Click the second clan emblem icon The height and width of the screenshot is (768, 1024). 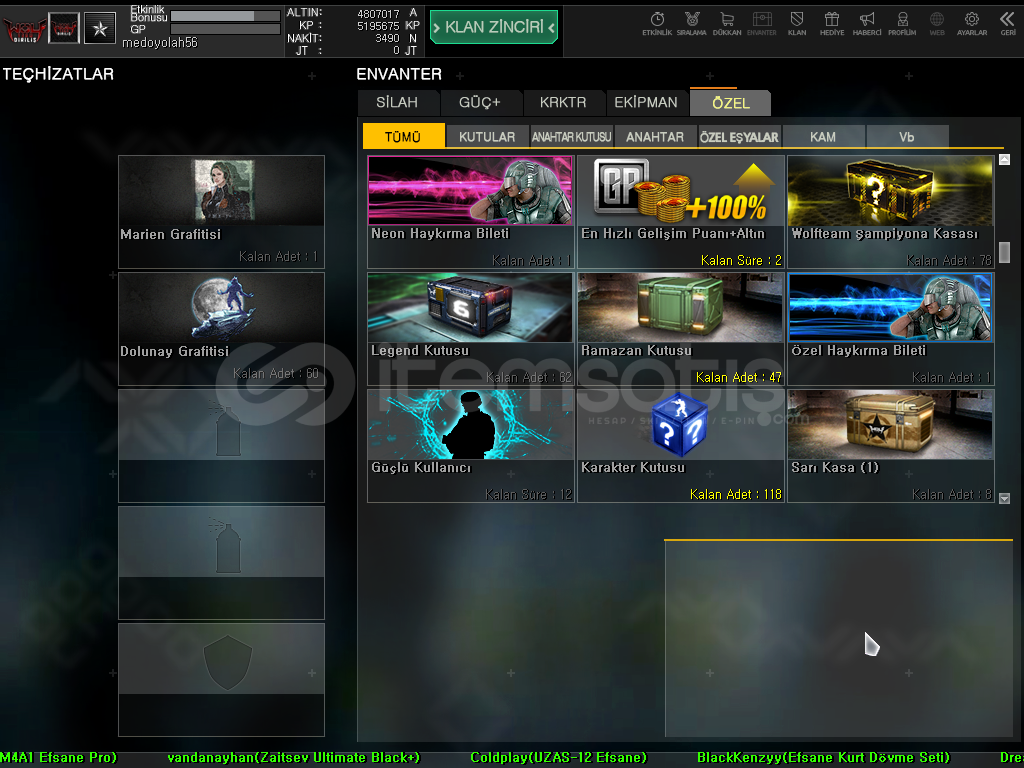point(64,29)
